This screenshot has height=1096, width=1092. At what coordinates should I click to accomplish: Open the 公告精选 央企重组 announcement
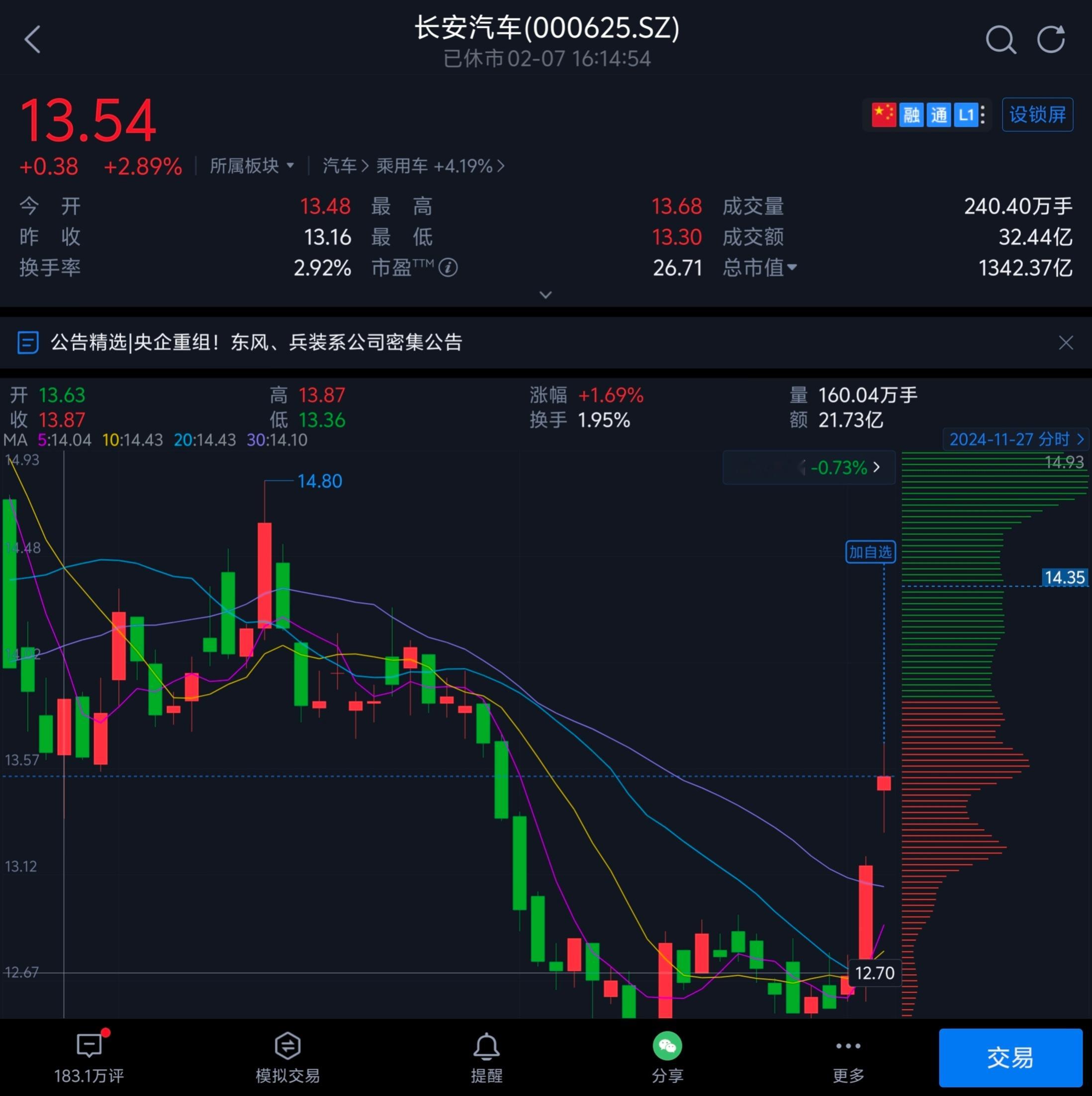click(x=257, y=342)
